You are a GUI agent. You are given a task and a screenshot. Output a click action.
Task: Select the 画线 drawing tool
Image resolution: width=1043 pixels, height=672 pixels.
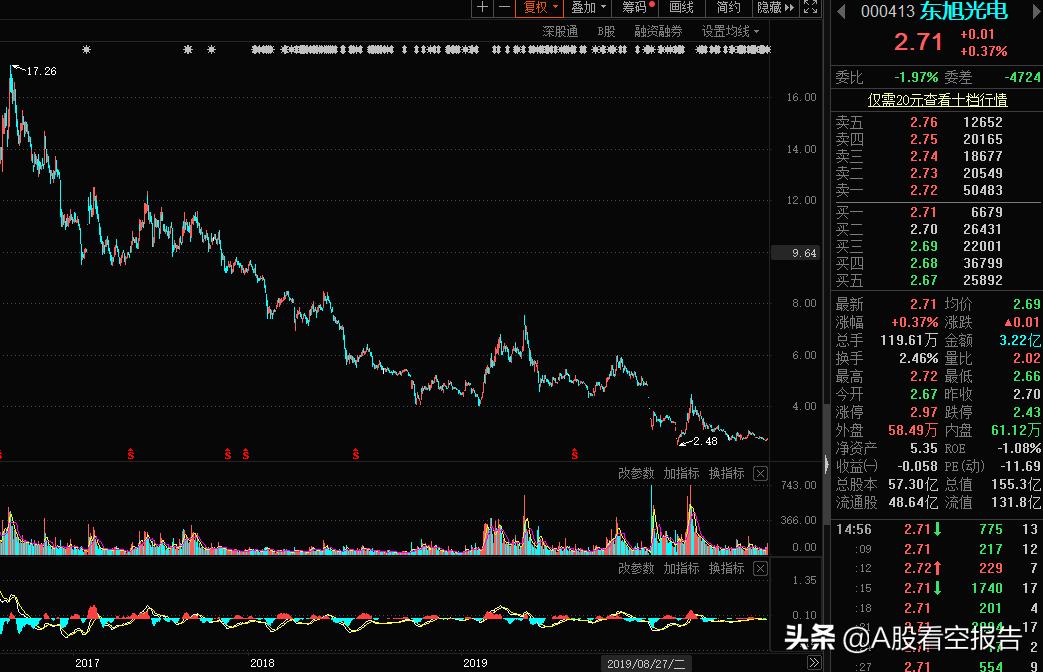(681, 8)
